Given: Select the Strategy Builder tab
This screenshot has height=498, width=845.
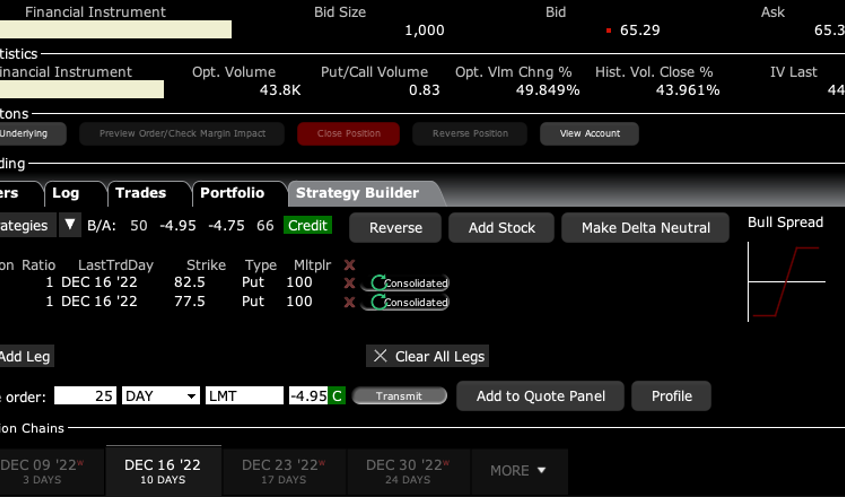Looking at the screenshot, I should point(357,193).
